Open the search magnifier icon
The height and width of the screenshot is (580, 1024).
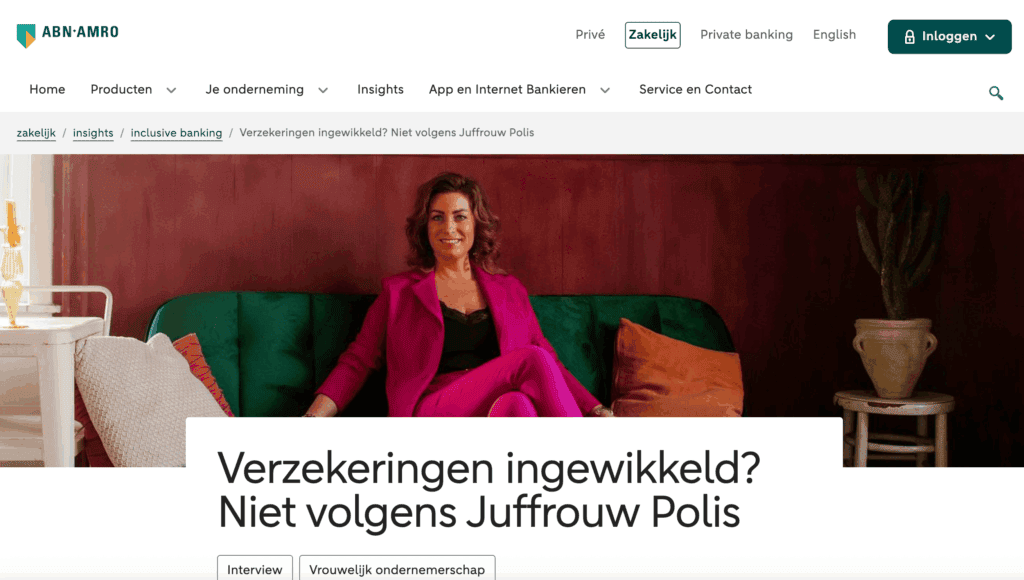pos(995,93)
